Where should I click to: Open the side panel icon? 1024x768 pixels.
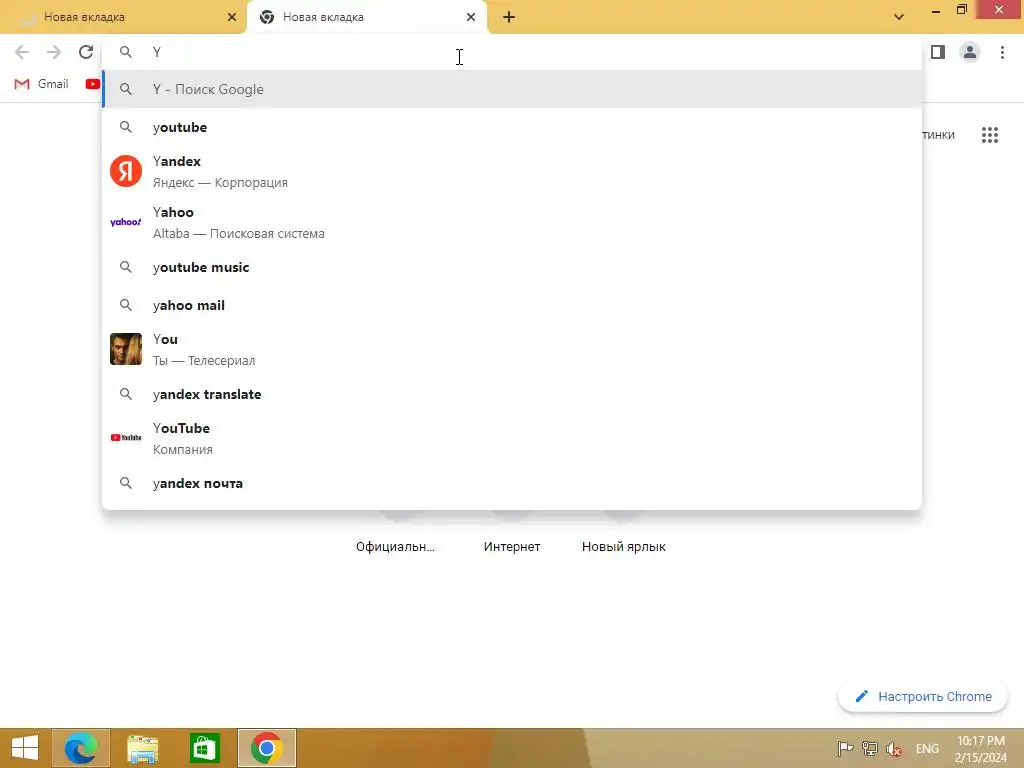click(x=938, y=52)
